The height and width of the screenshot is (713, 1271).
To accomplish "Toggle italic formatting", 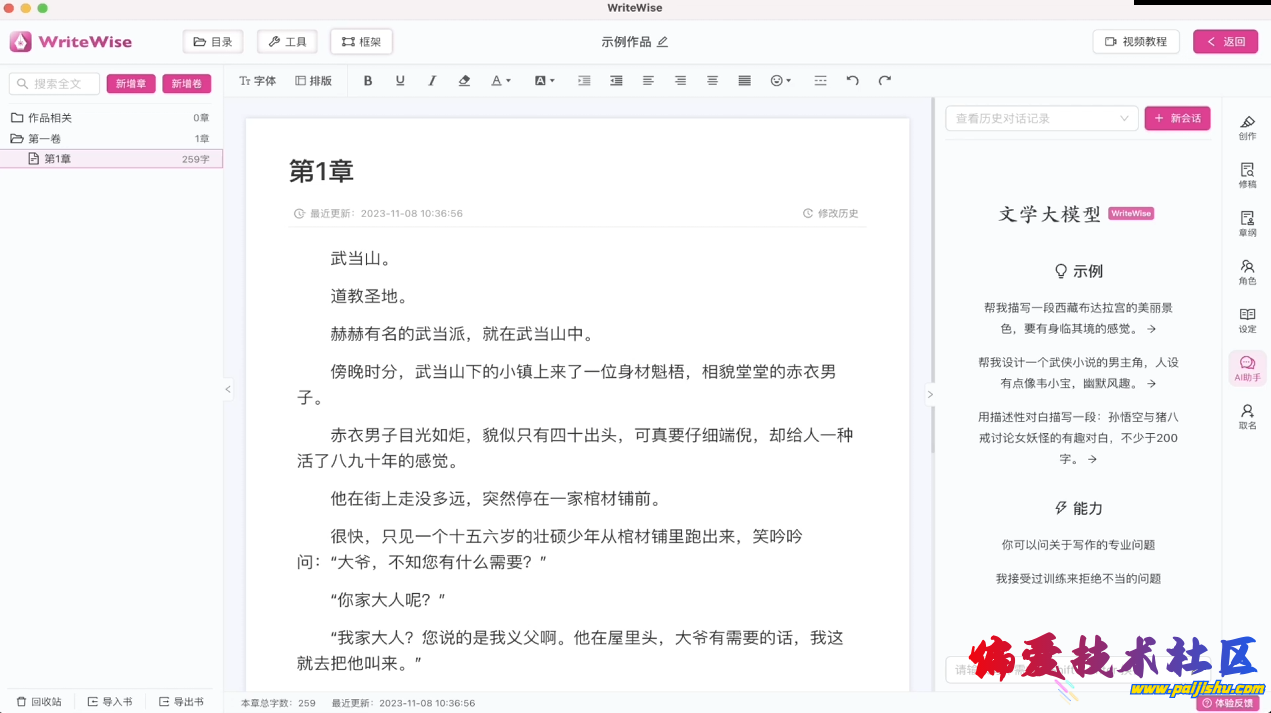I will 432,81.
